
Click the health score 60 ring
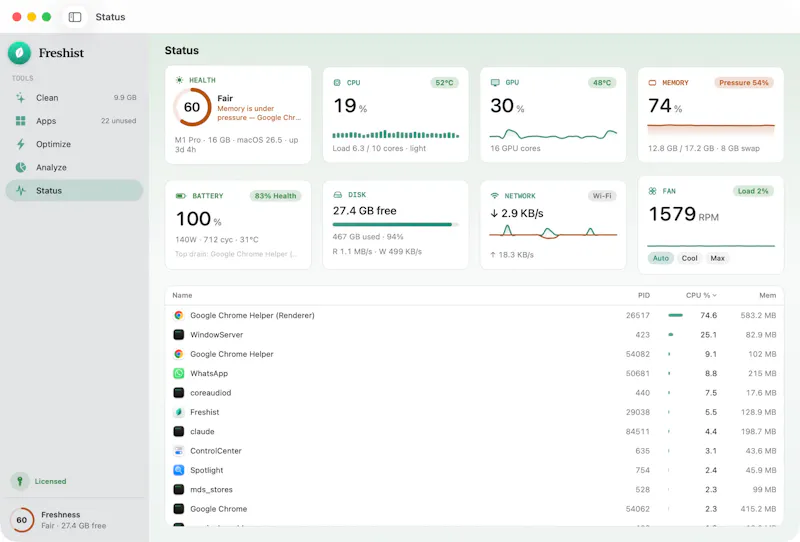(192, 107)
